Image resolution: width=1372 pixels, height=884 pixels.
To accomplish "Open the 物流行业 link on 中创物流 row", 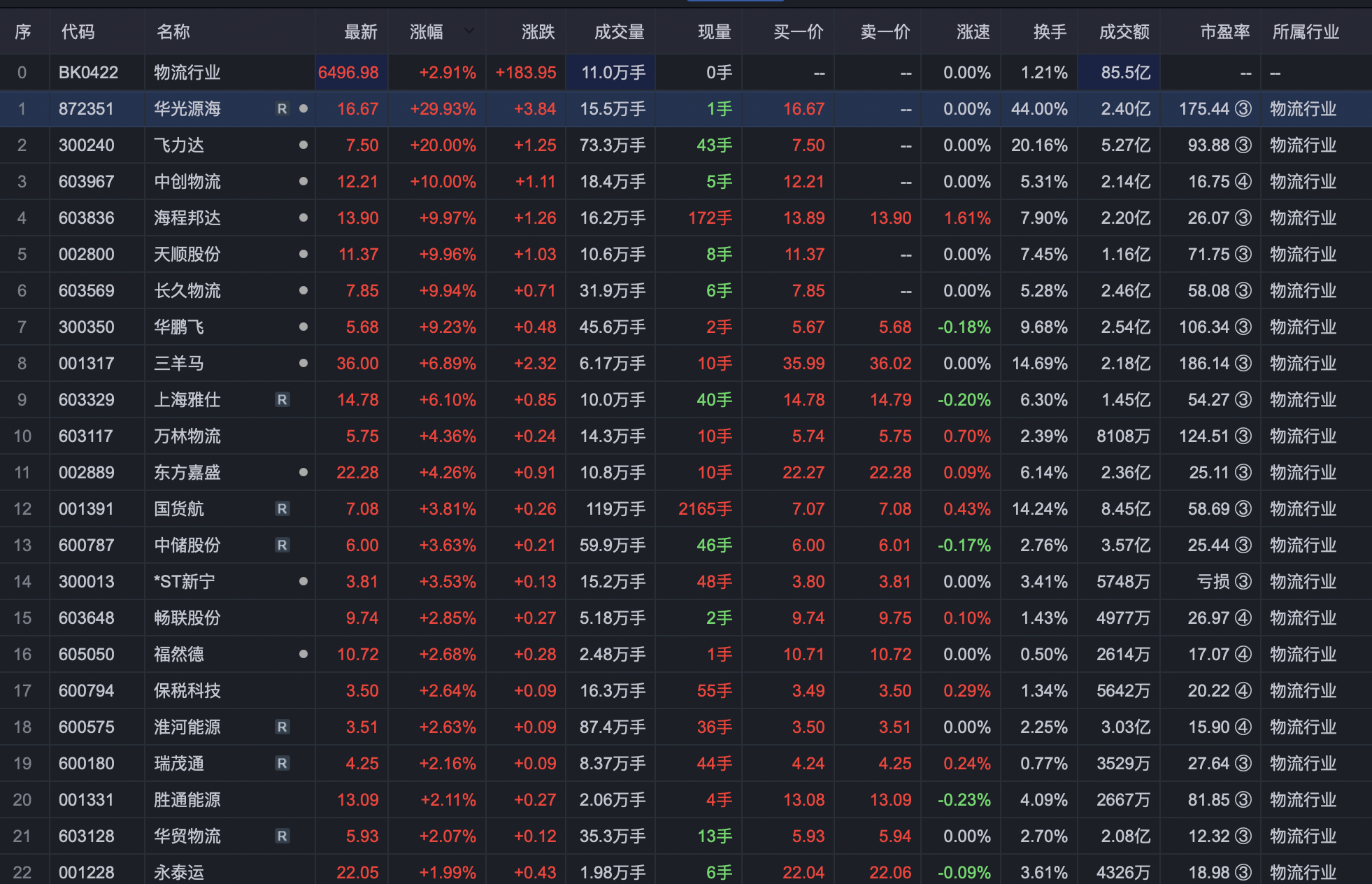I will tap(1302, 182).
